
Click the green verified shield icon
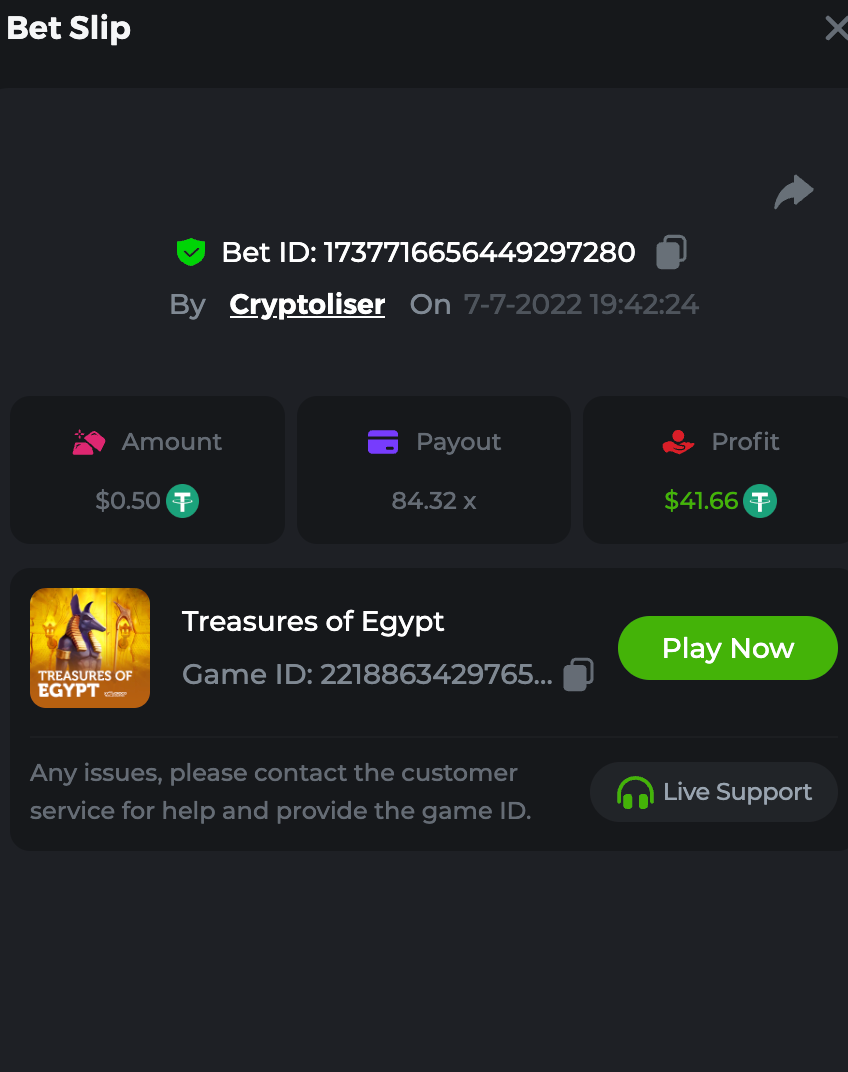coord(190,252)
